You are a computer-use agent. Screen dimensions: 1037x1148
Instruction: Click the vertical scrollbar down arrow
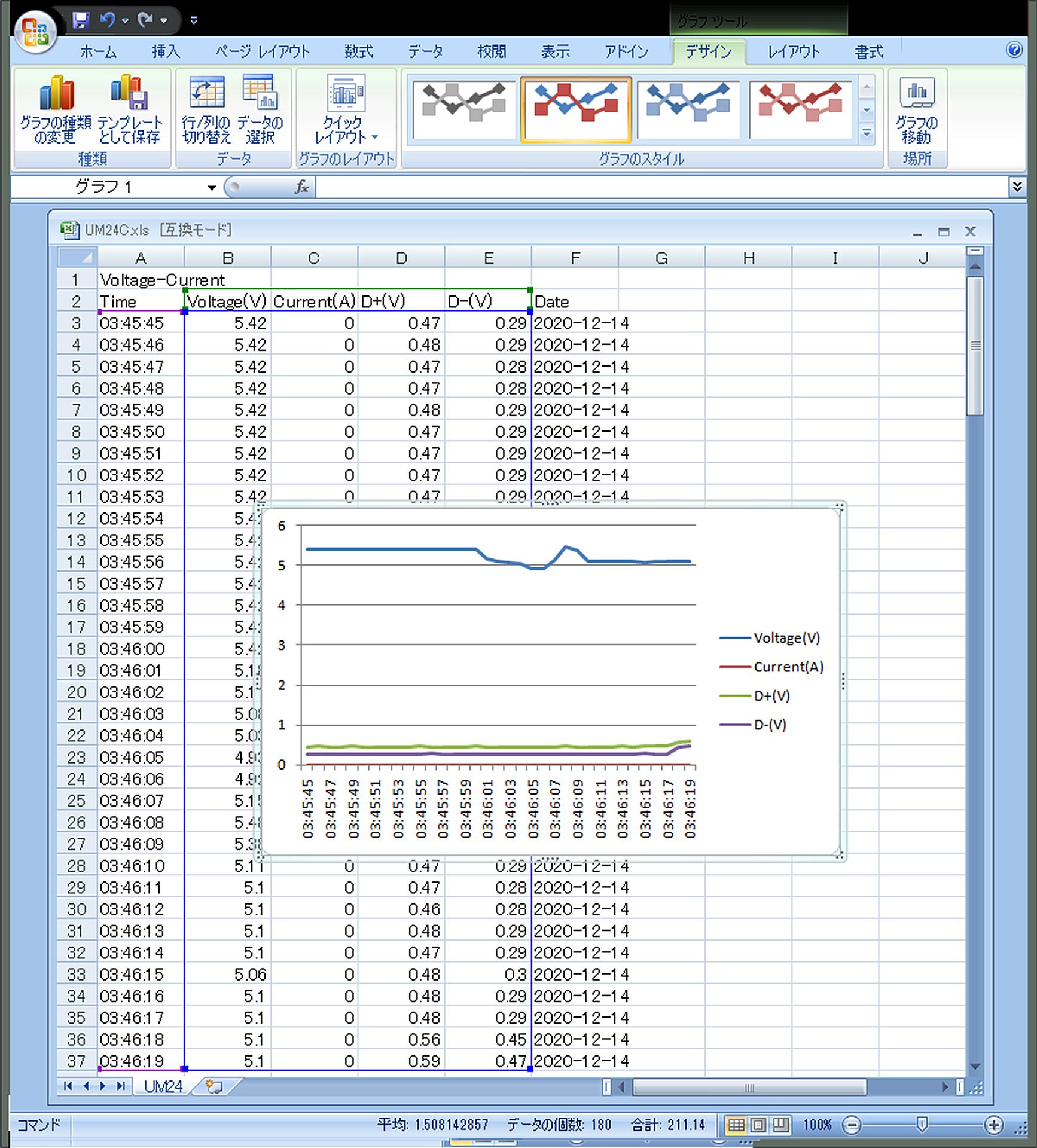pos(975,1067)
